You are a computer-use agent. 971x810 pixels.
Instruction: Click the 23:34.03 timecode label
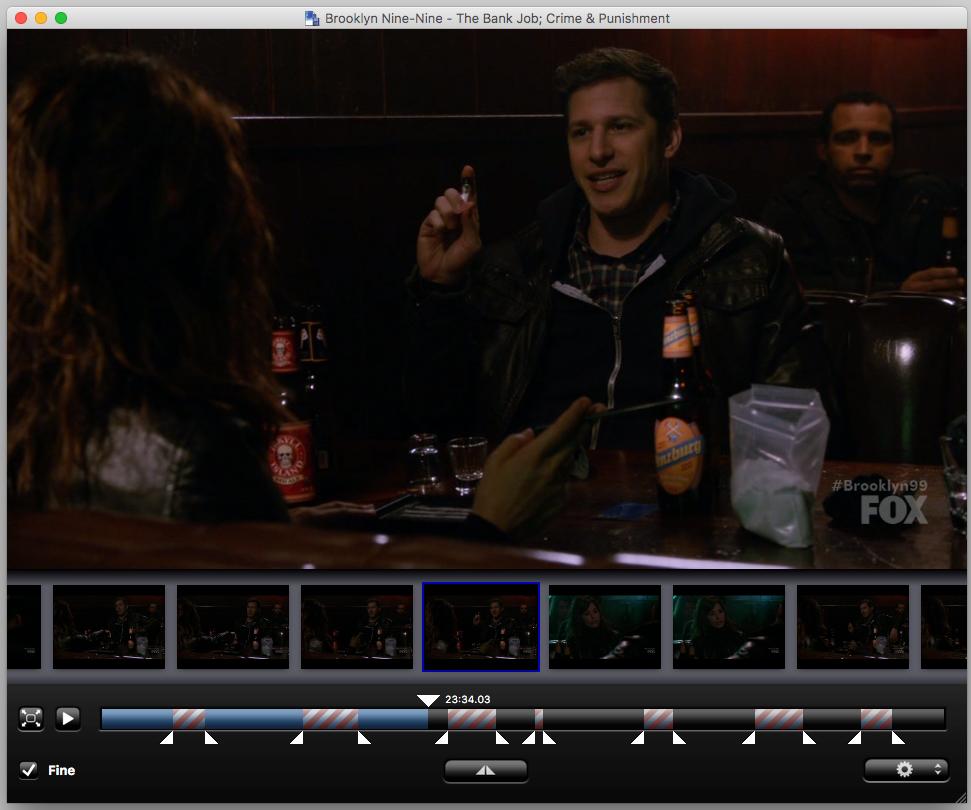pos(468,699)
